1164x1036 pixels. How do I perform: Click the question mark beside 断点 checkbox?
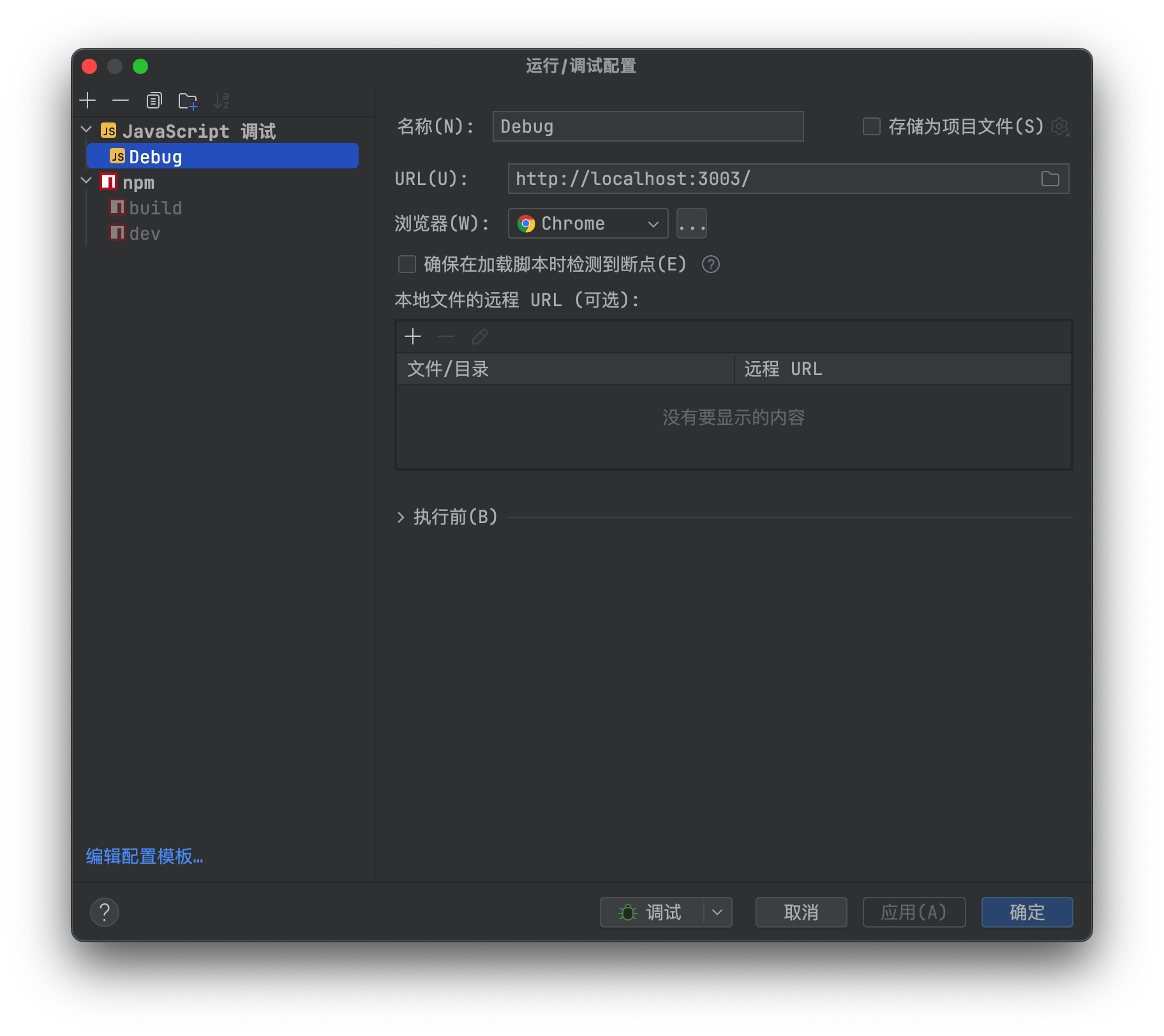tap(710, 264)
